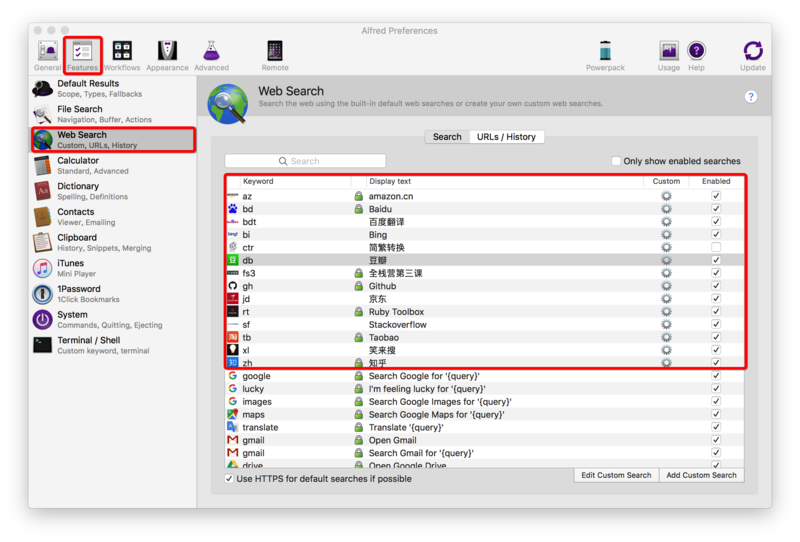Image resolution: width=800 pixels, height=542 pixels.
Task: Open Calculator feature settings
Action: point(113,165)
